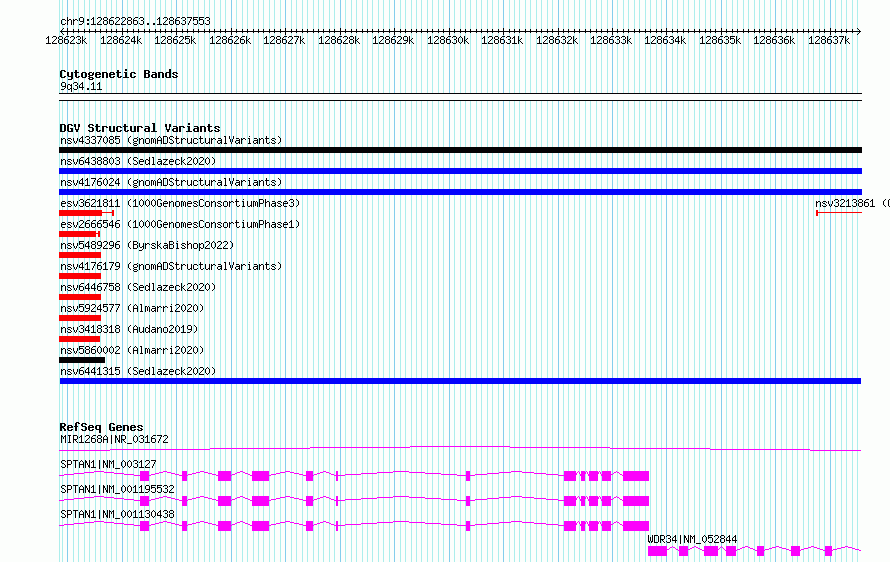
Task: Click the black bar under nsv5860002
Action: click(82, 360)
